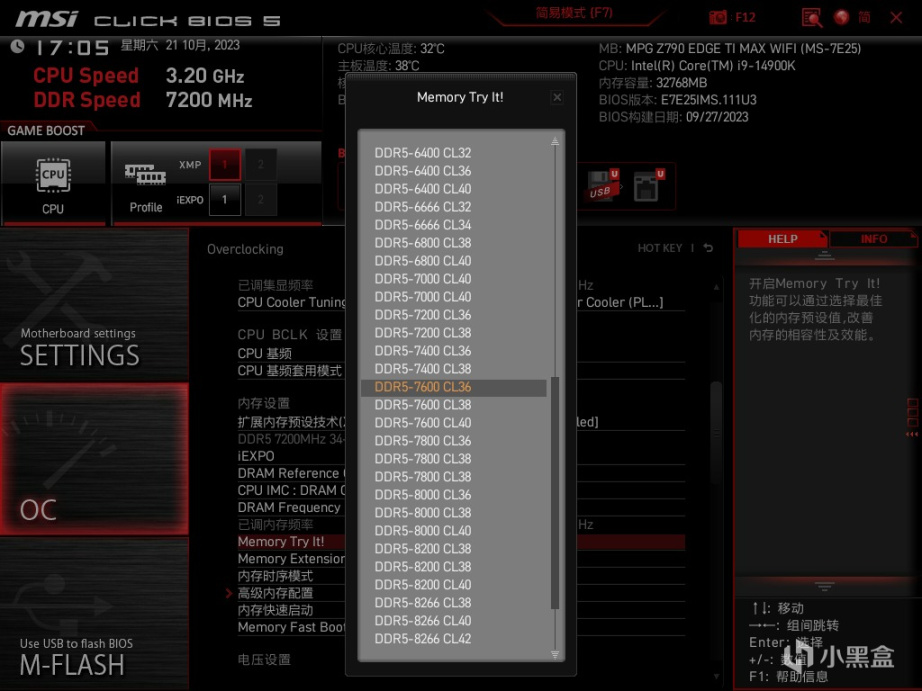Select DDR5-7800 CL36 preset
Screen dimensions: 922x691
[x=423, y=441]
